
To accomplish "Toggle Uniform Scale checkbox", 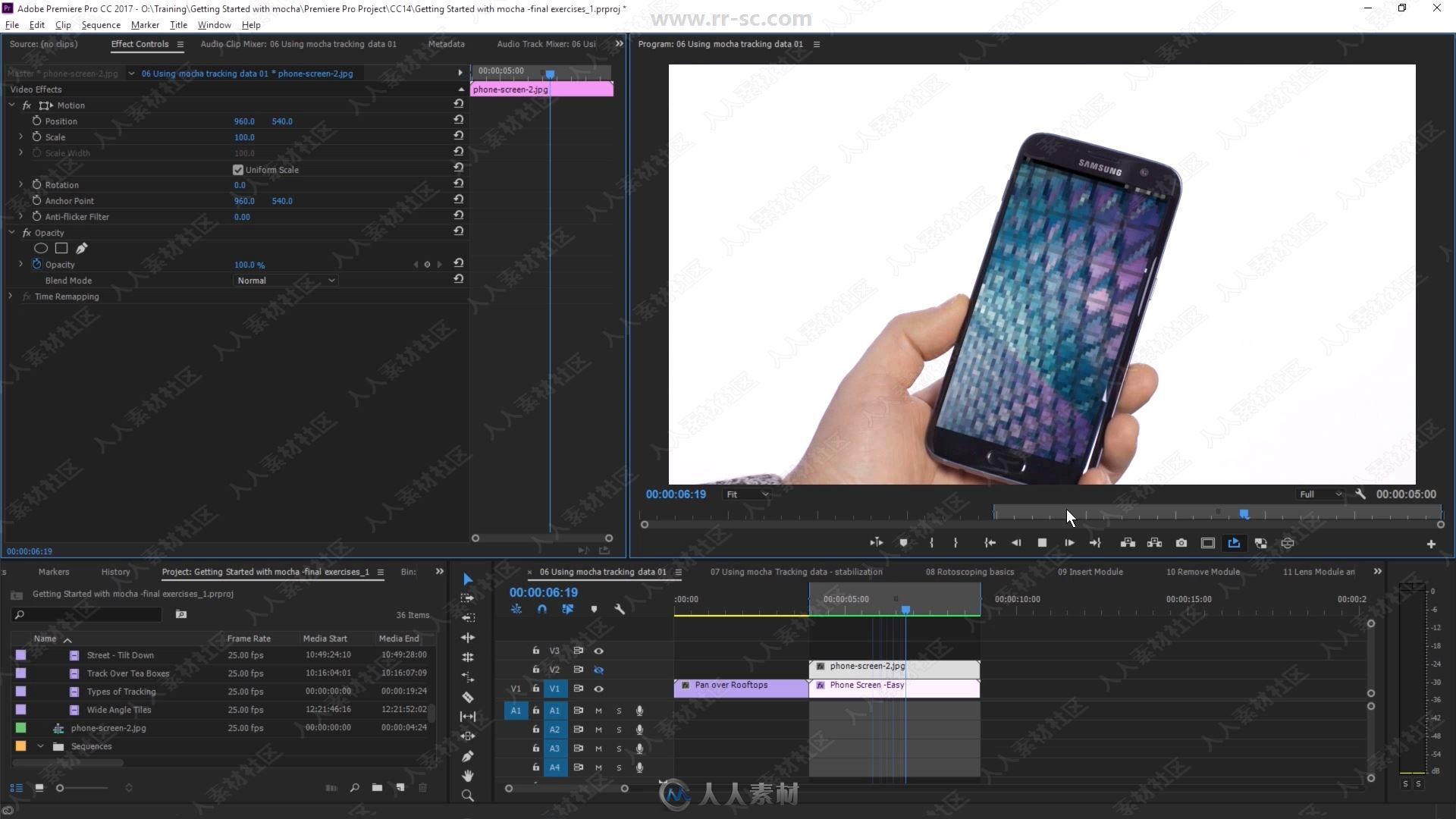I will pyautogui.click(x=238, y=170).
